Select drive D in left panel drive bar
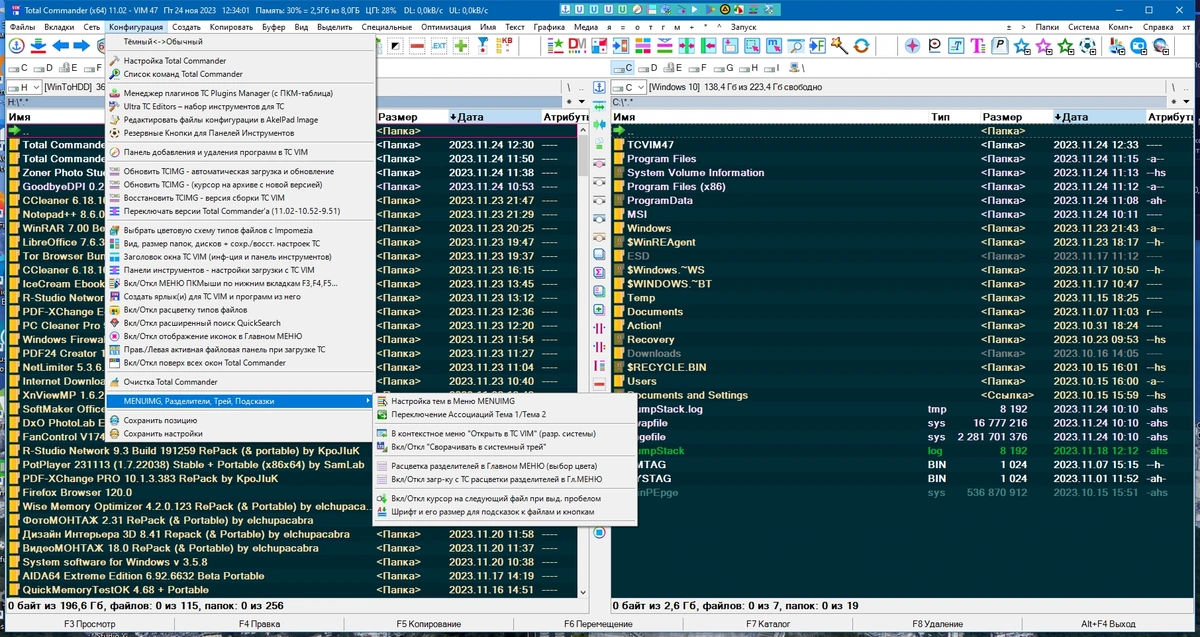Screen dimensions: 1200x637 [43, 68]
